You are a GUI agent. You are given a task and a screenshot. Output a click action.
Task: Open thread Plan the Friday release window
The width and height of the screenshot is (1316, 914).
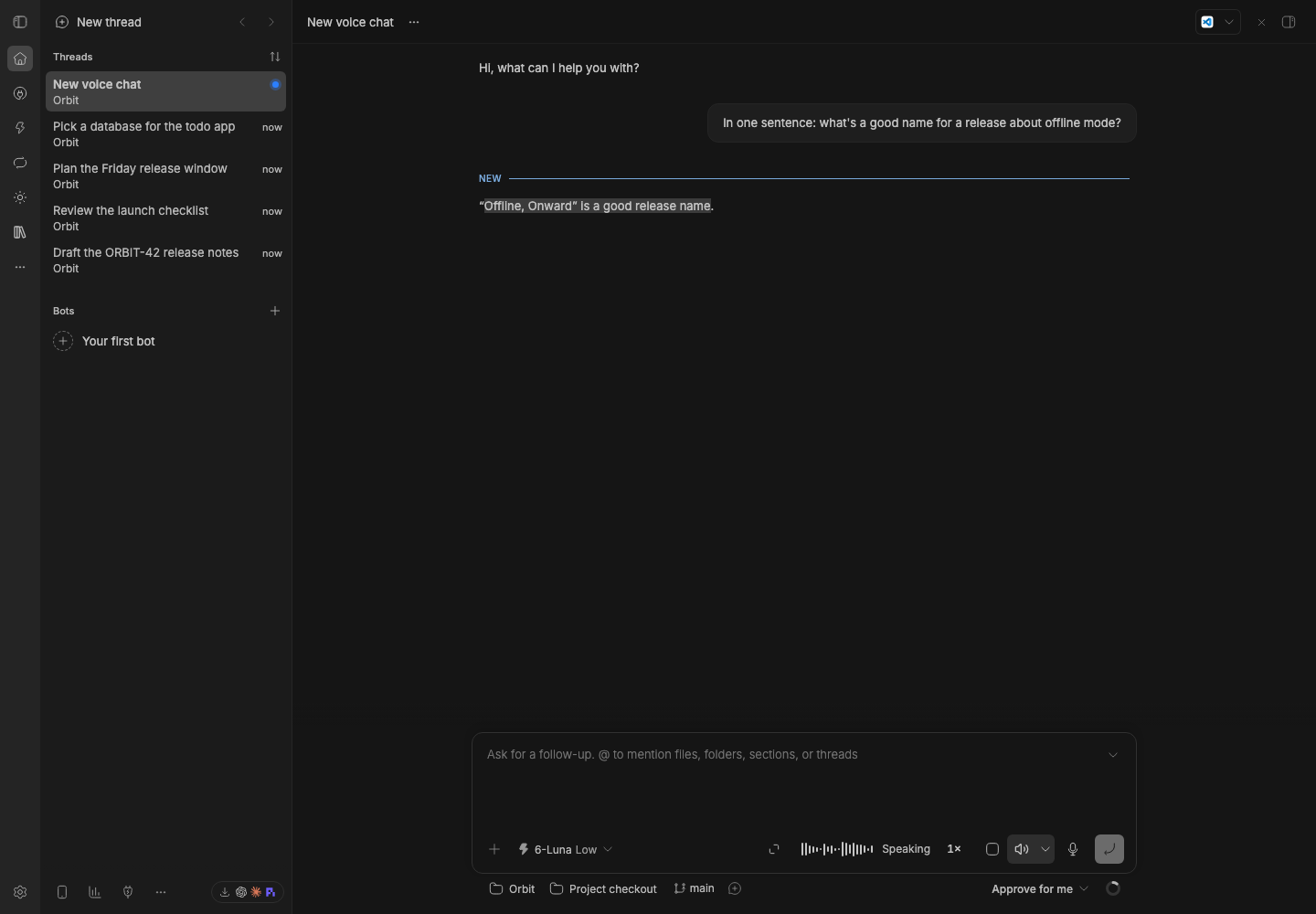165,176
